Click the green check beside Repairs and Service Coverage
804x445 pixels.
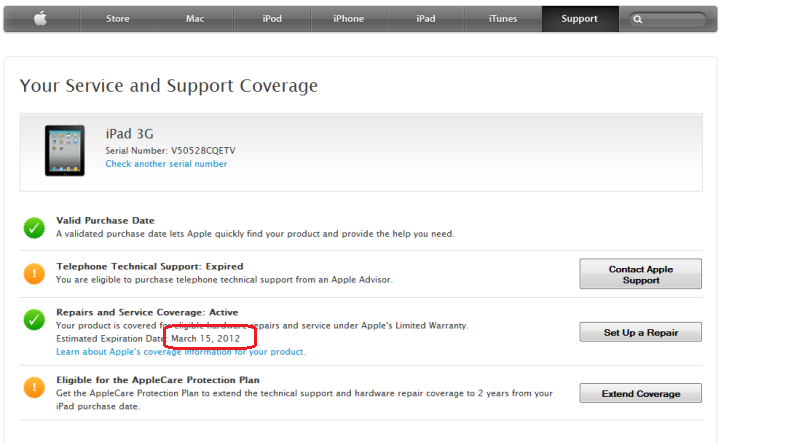[34, 319]
